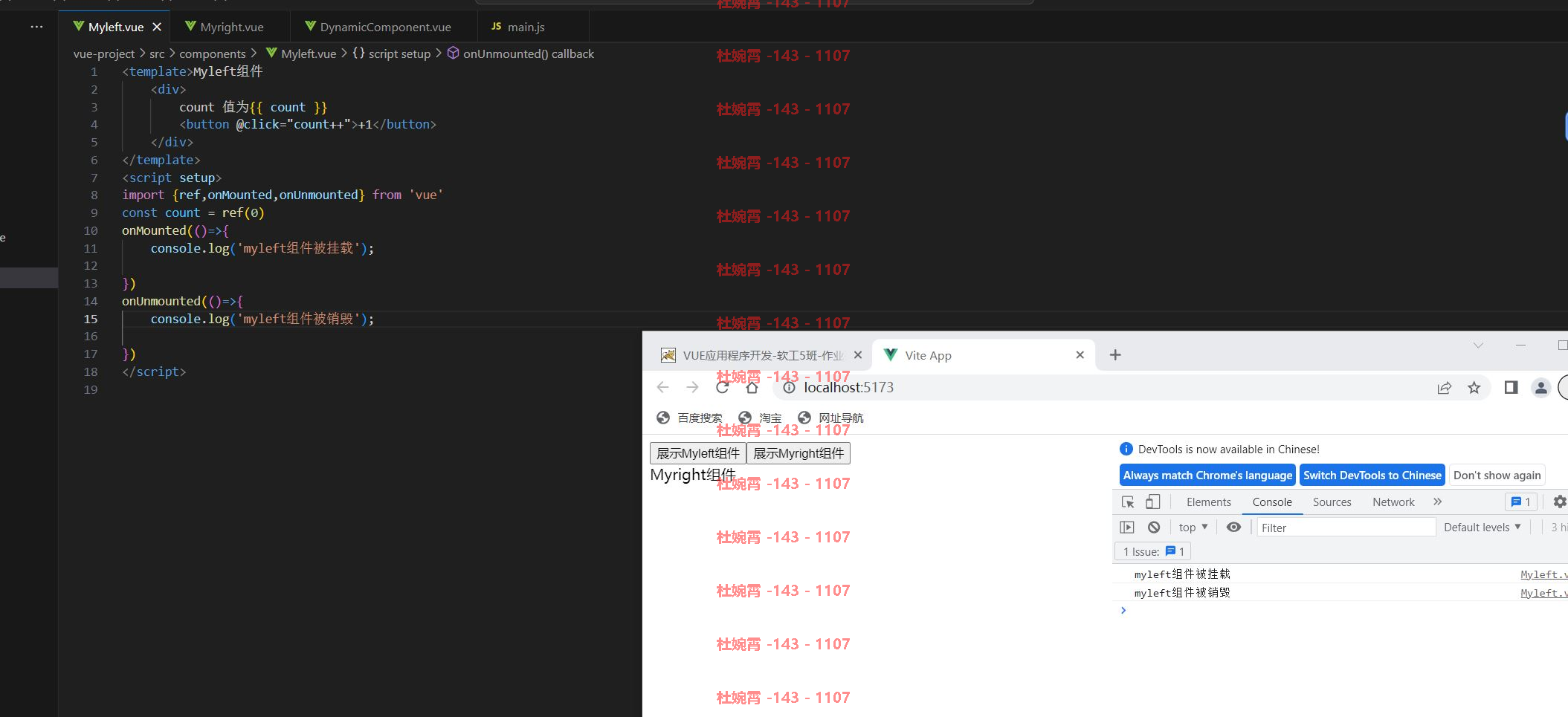Screen dimensions: 1568x717
Task: Click the 展示Myright组件 button
Action: (798, 453)
